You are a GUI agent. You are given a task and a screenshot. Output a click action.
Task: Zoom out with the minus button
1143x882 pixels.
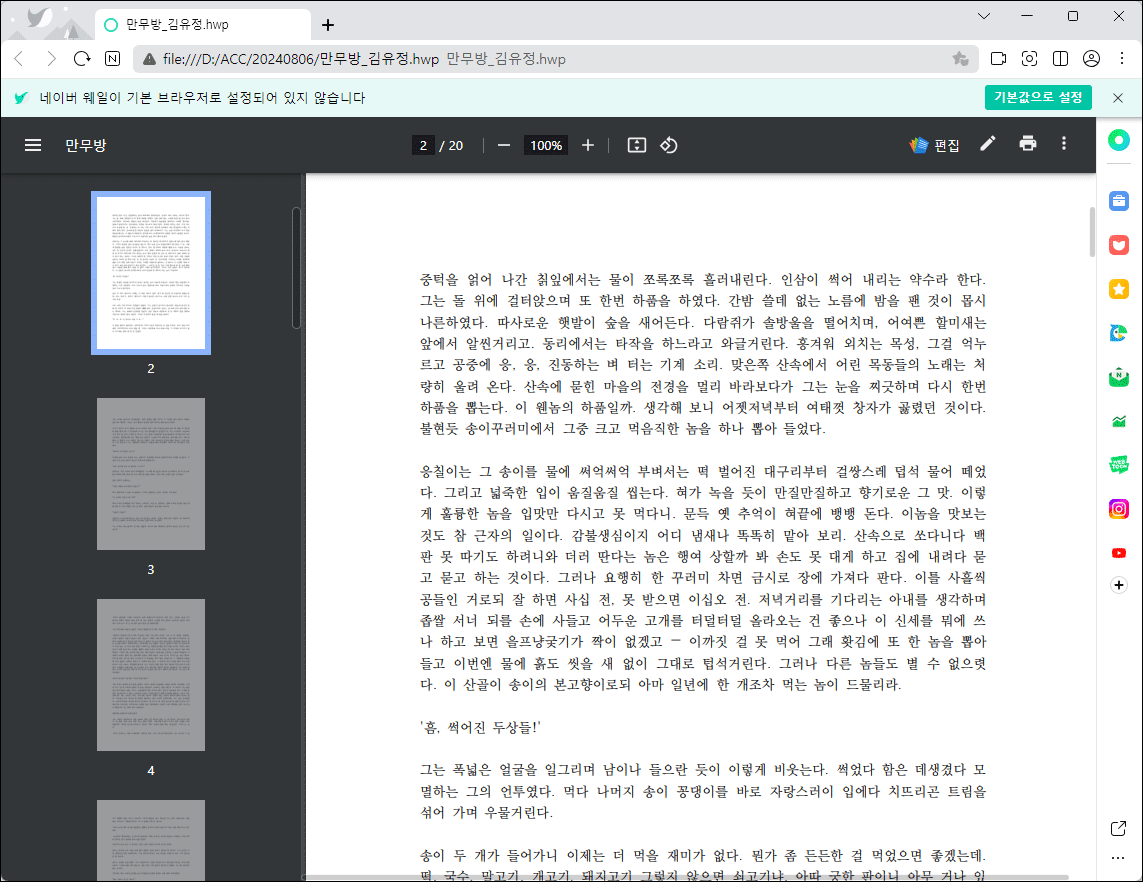coord(504,145)
